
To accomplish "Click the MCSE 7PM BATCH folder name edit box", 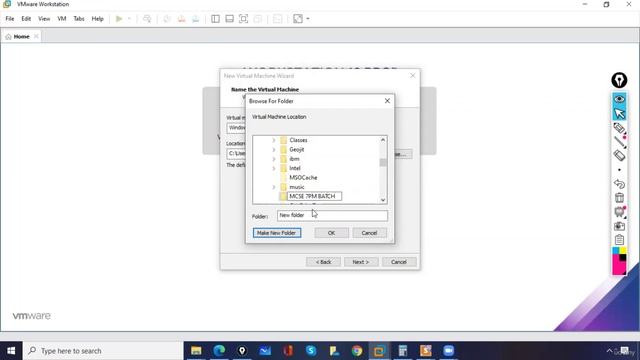I will (314, 196).
